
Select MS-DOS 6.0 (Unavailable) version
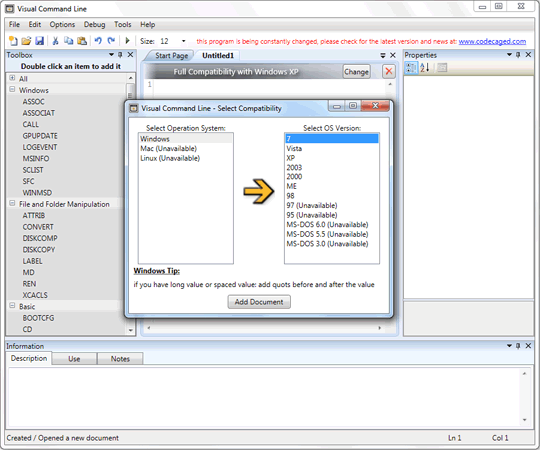point(332,224)
